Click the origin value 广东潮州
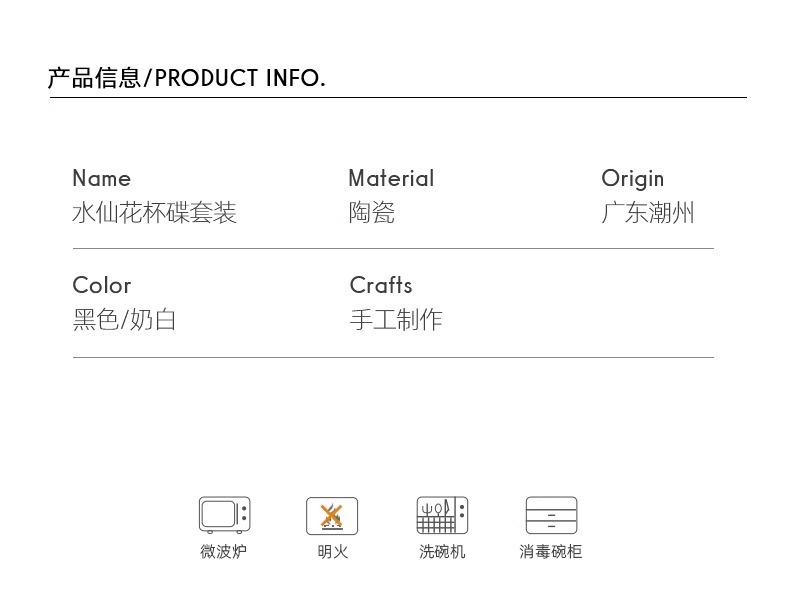The height and width of the screenshot is (604, 790). pos(647,213)
